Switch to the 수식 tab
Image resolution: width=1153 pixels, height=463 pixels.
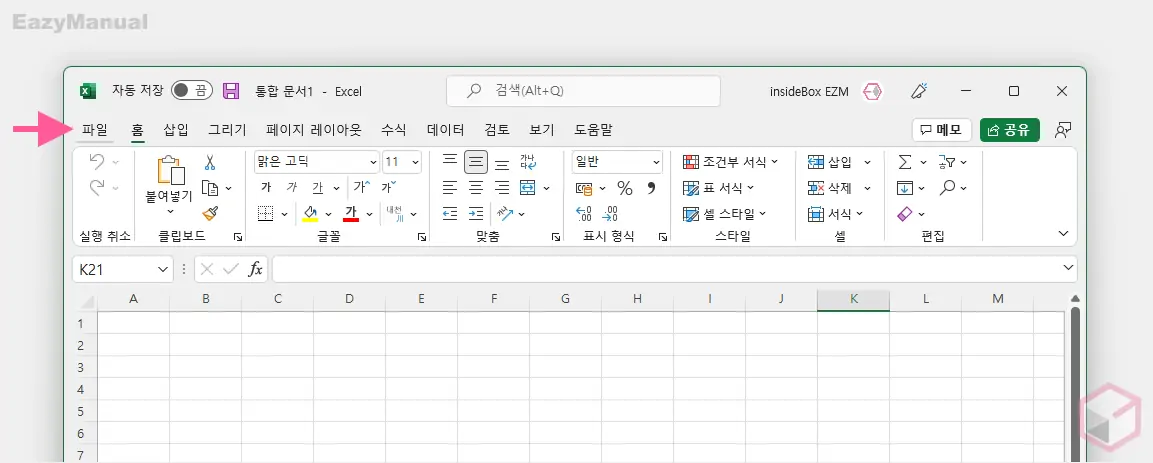point(393,130)
